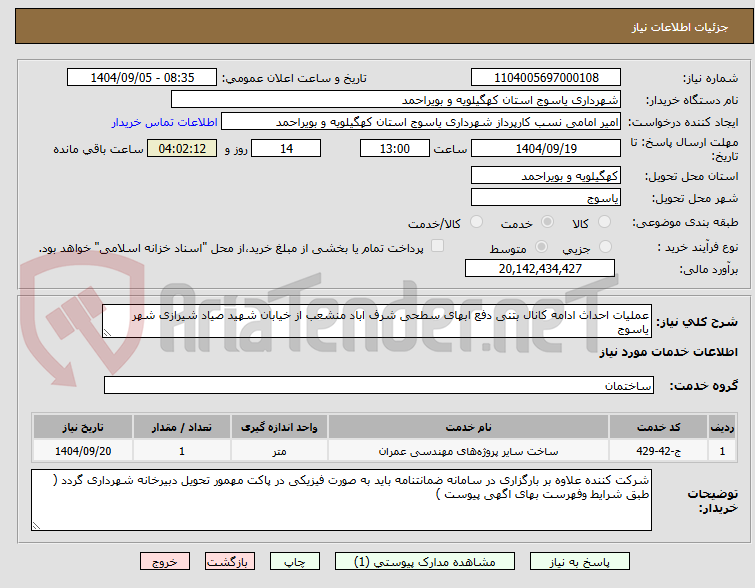Select the خدمت radio button
The height and width of the screenshot is (588, 755).
[x=547, y=222]
